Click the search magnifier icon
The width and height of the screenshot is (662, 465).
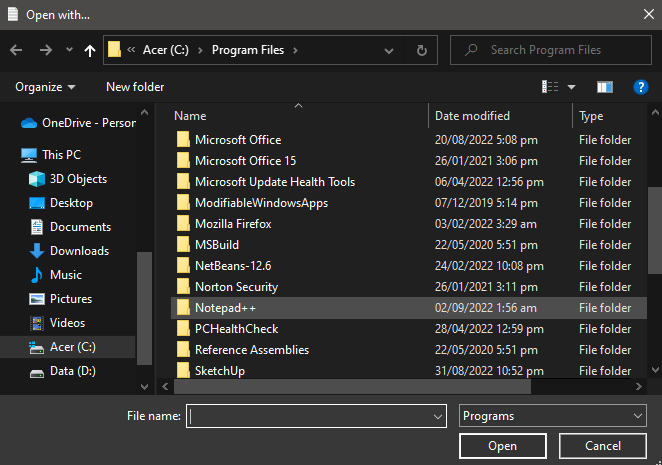coord(471,50)
